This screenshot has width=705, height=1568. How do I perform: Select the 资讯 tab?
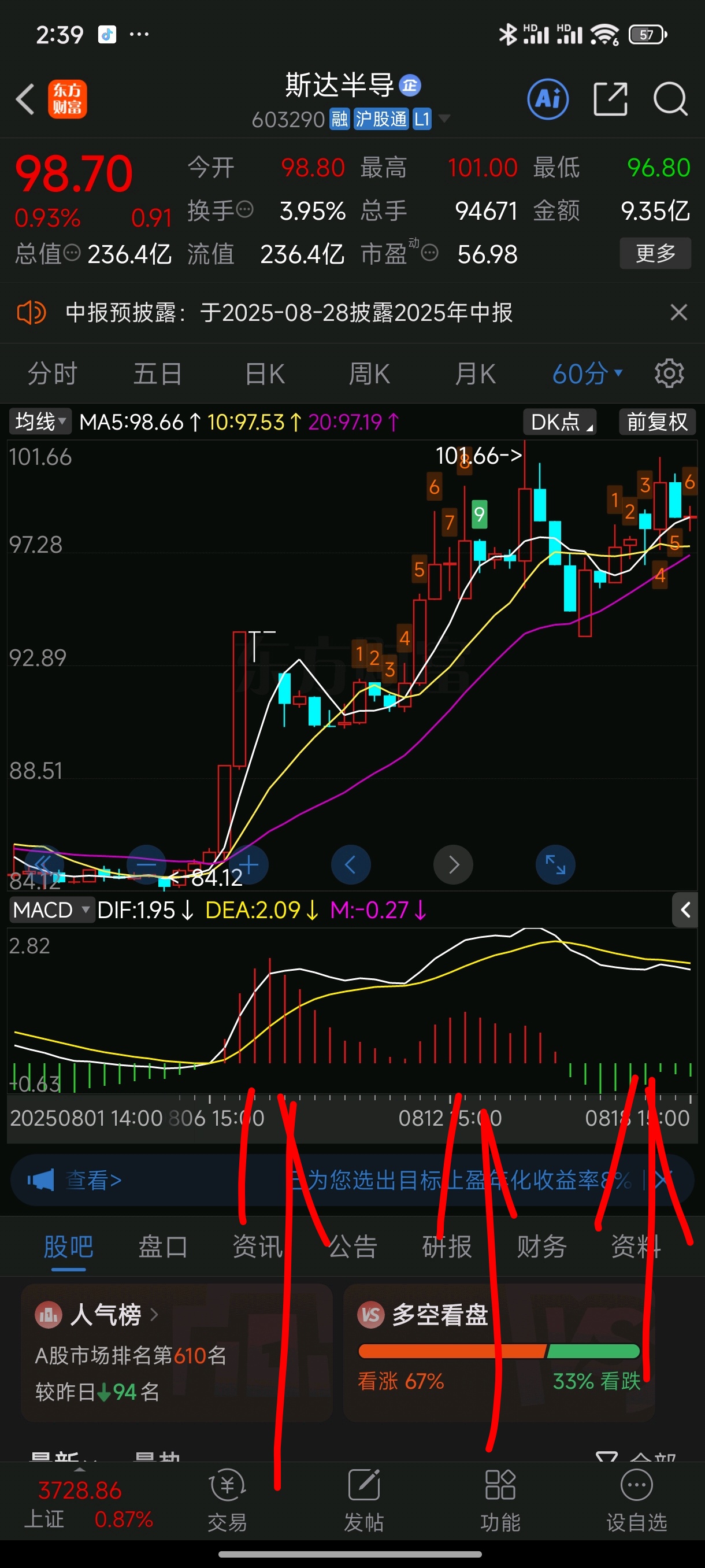[258, 1246]
